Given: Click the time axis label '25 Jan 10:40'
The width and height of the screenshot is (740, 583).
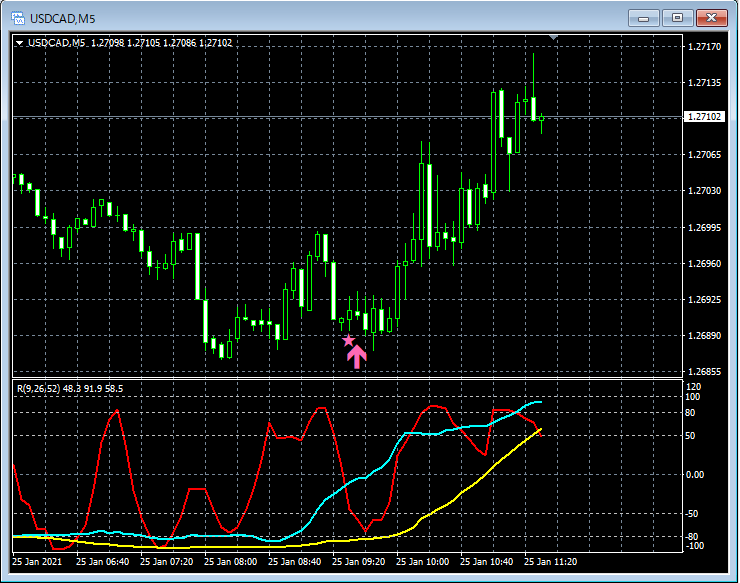Looking at the screenshot, I should [487, 562].
